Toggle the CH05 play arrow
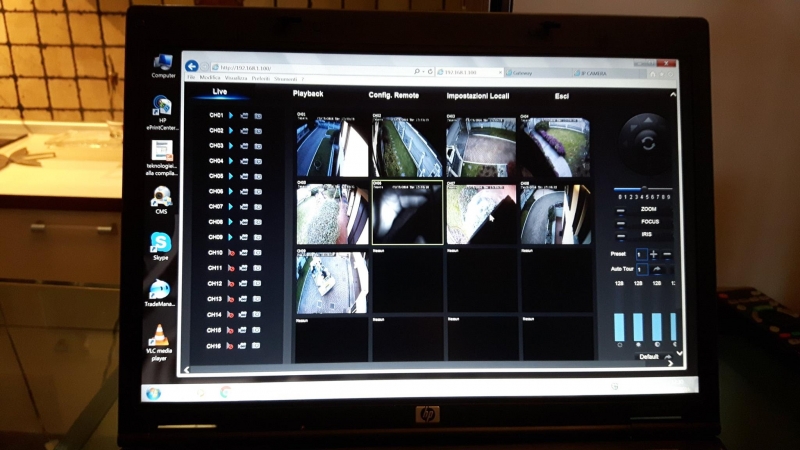 tap(231, 177)
